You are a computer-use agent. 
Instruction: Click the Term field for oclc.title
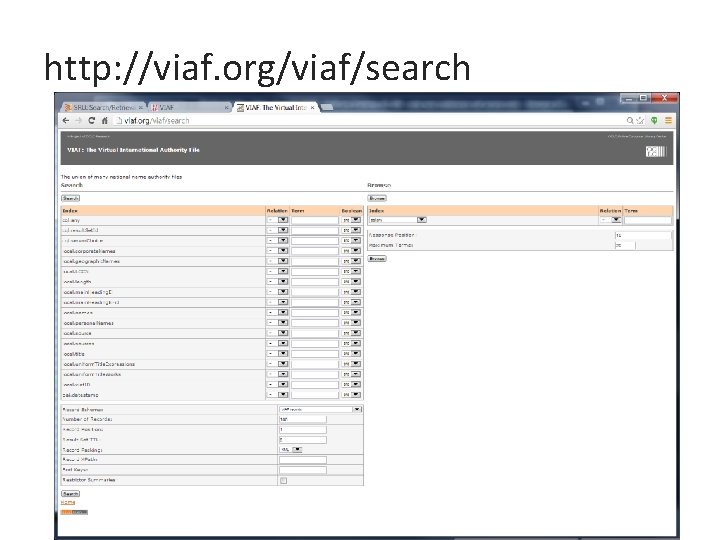tap(315, 354)
